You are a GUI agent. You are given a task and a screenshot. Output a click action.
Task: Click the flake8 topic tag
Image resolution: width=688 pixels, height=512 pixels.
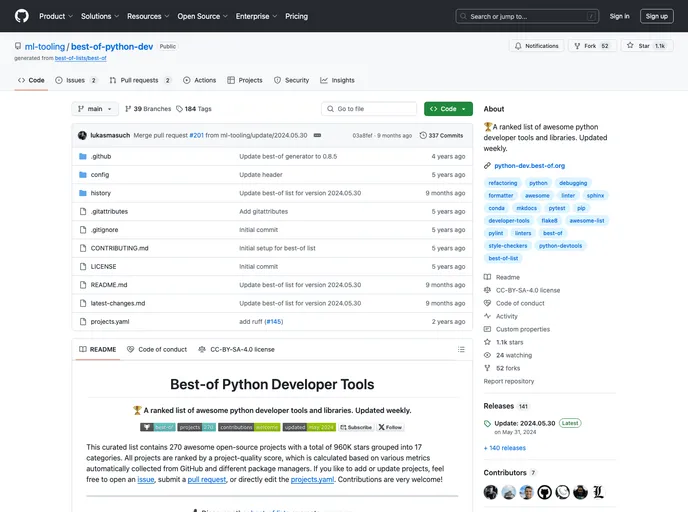point(549,221)
